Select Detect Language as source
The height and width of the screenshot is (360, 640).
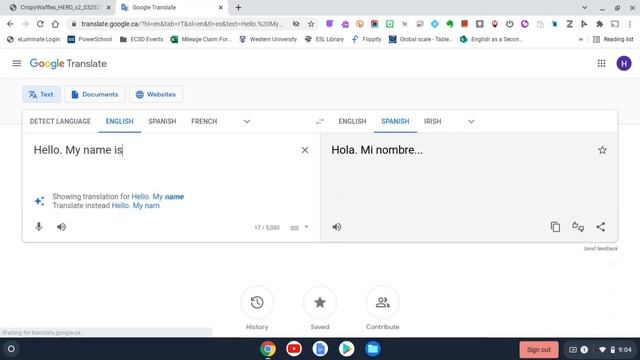point(60,121)
